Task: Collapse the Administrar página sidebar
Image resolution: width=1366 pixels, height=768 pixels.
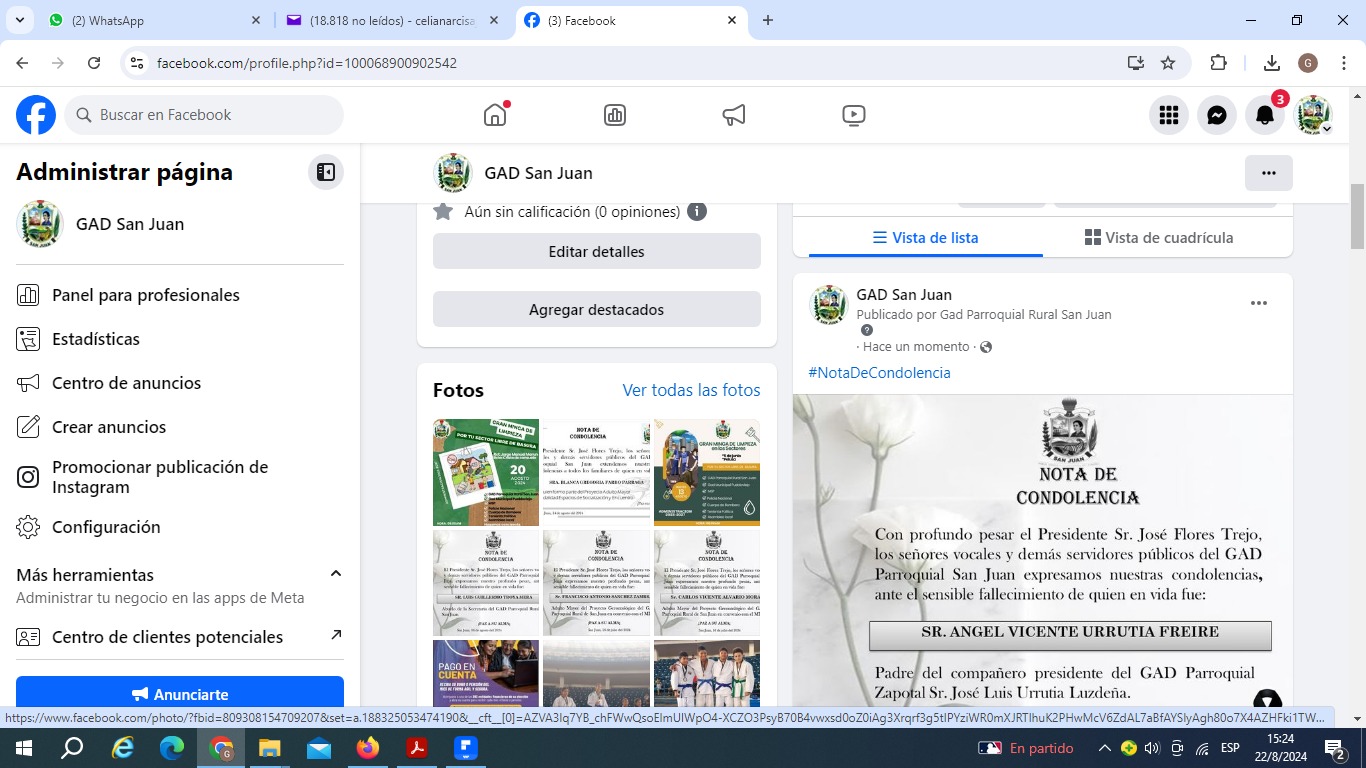Action: 326,172
